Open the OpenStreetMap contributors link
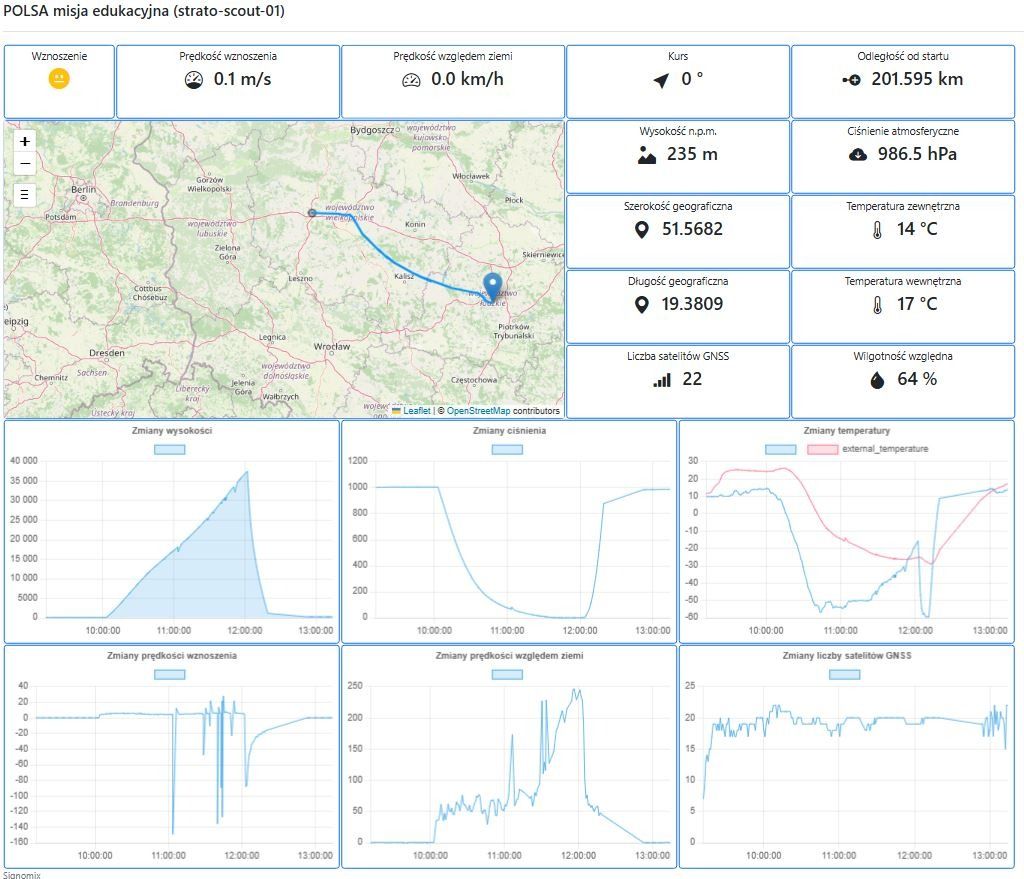1024x879 pixels. coord(477,411)
